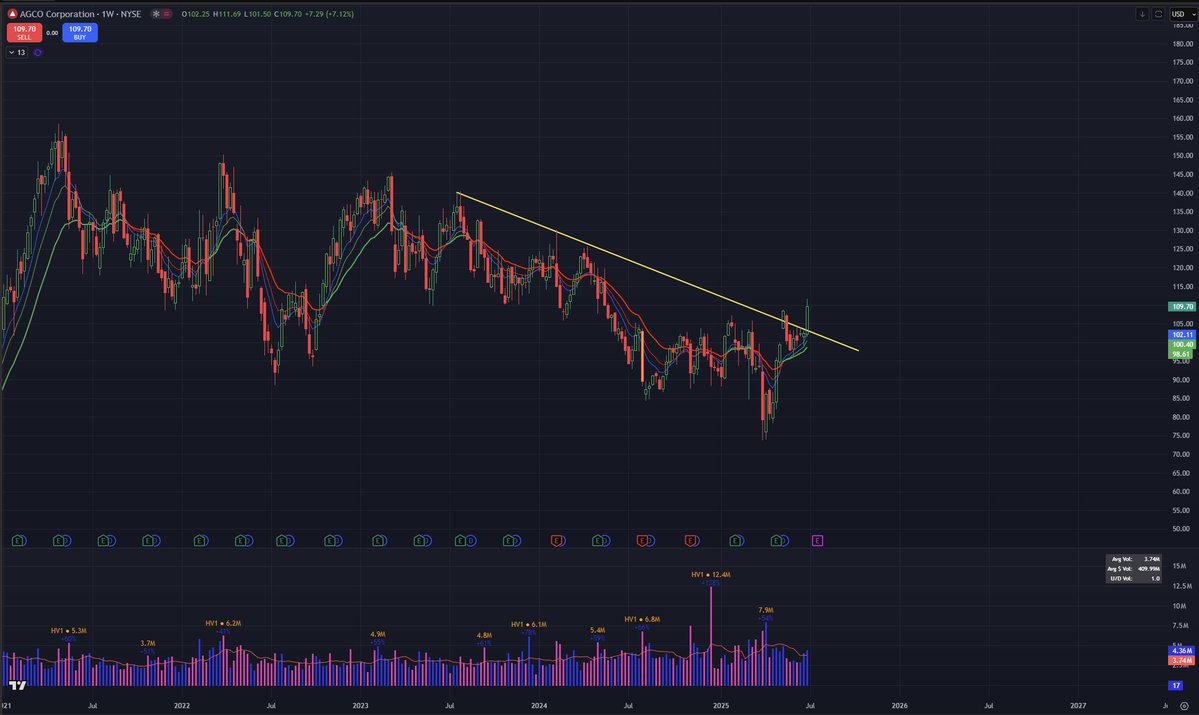Click the red 109.70 SELL button
Viewport: 1199px width, 715px height.
pos(24,33)
